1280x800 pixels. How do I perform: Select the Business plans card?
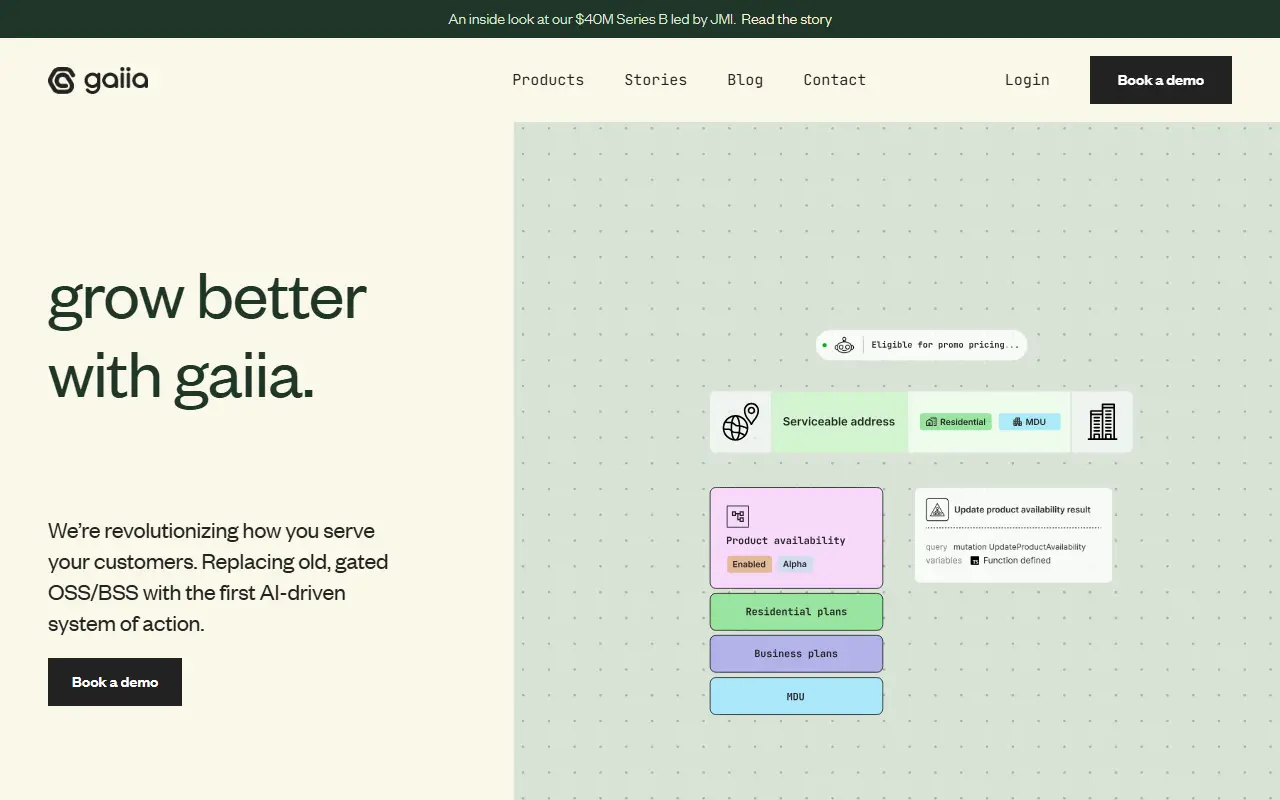[x=796, y=654]
